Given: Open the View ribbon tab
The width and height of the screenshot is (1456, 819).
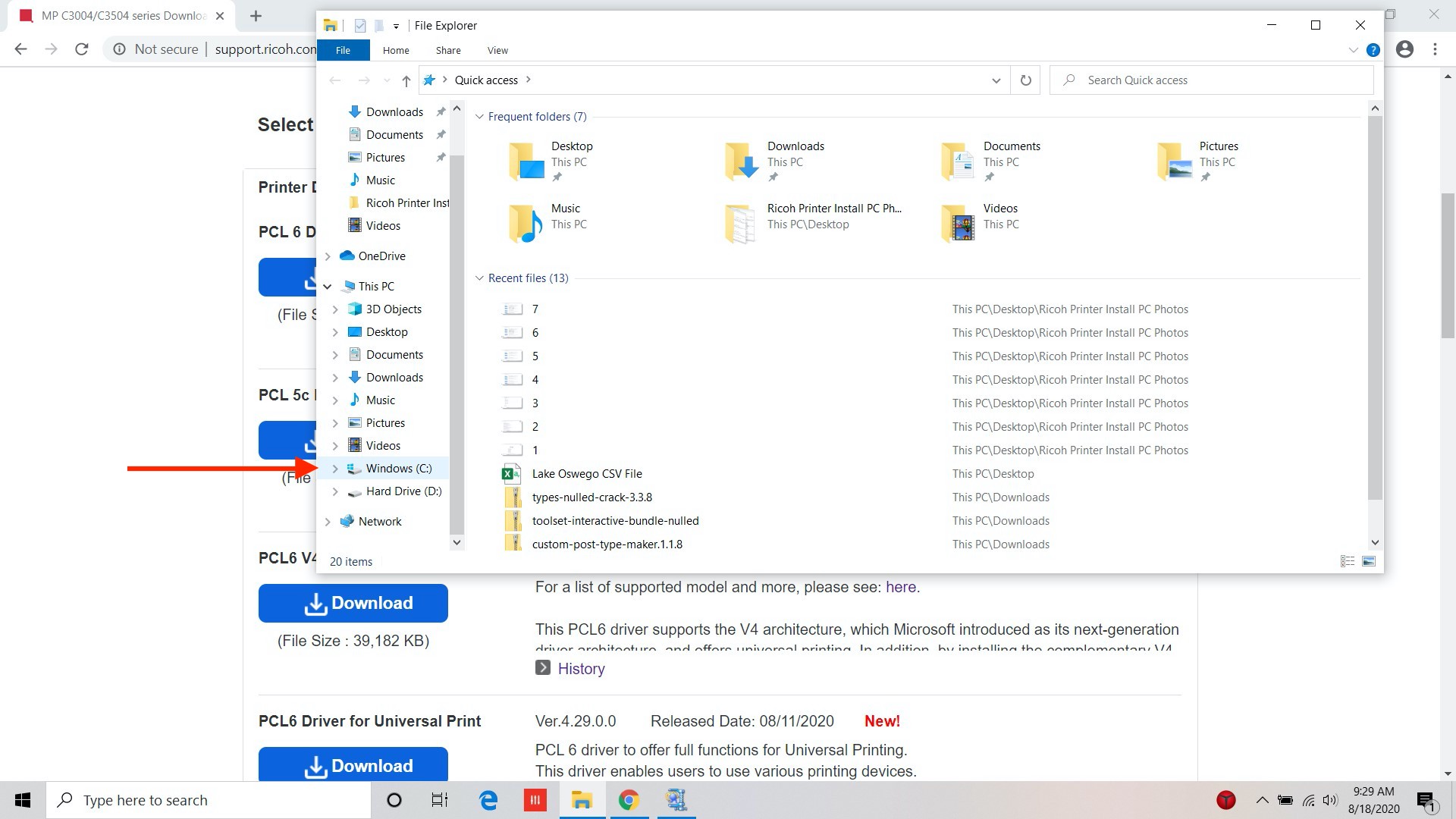Looking at the screenshot, I should [x=497, y=50].
